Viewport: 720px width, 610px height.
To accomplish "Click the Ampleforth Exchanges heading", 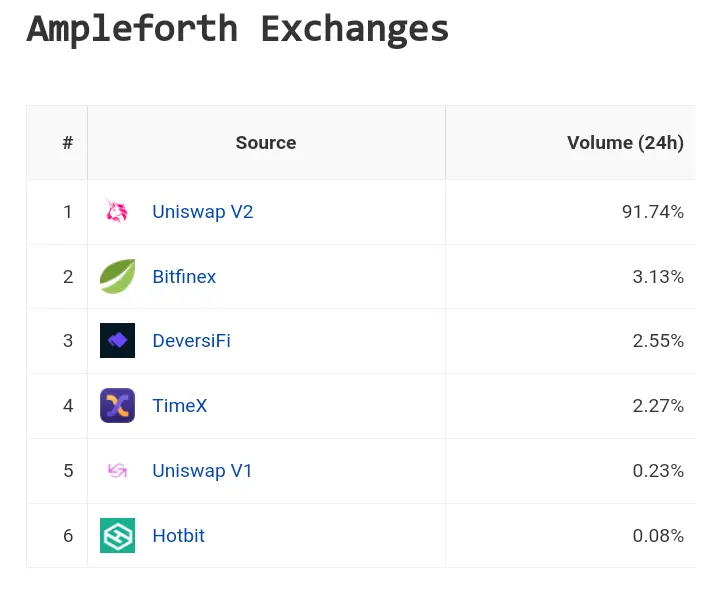I will 237,29.
